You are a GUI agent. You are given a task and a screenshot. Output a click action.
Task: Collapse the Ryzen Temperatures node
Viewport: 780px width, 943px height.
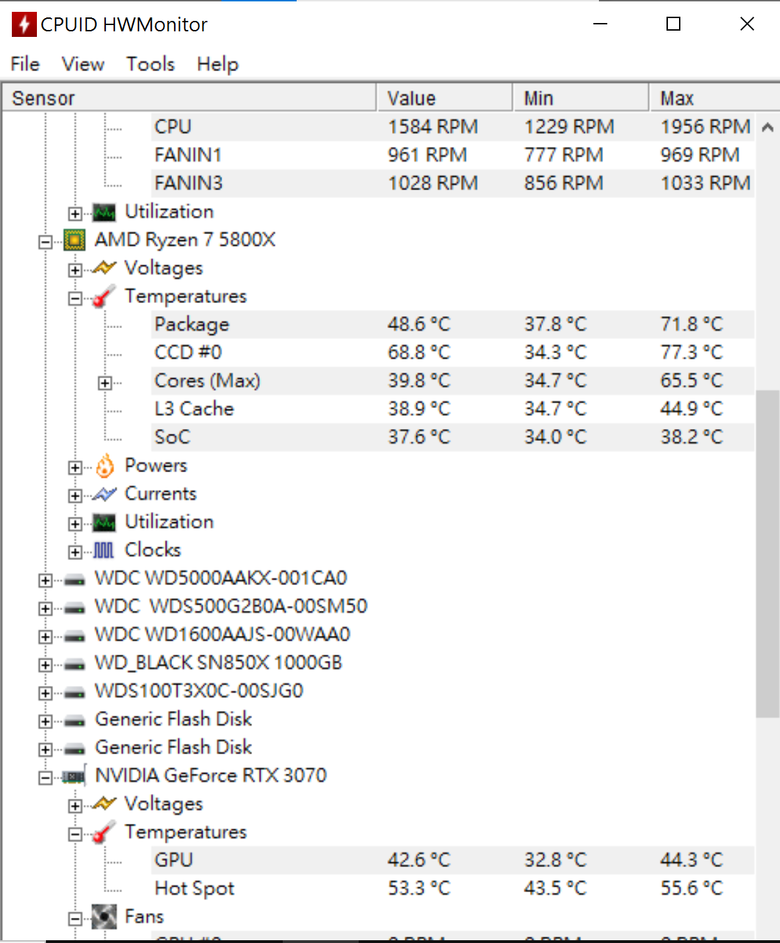[x=75, y=298]
